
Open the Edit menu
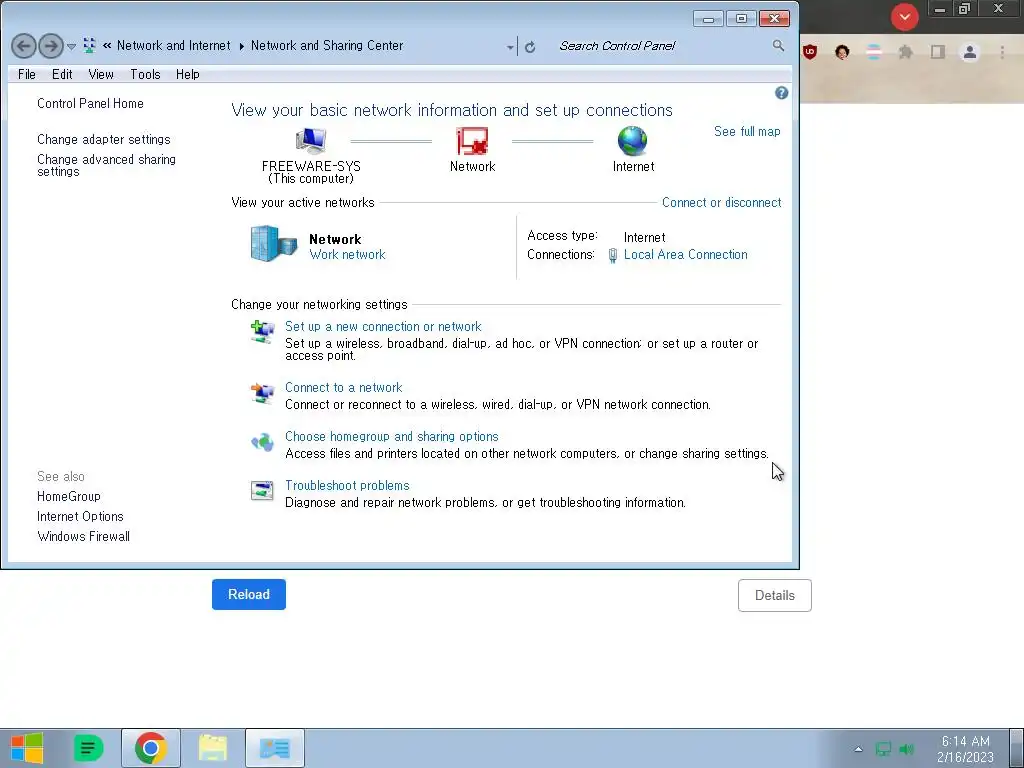click(62, 74)
